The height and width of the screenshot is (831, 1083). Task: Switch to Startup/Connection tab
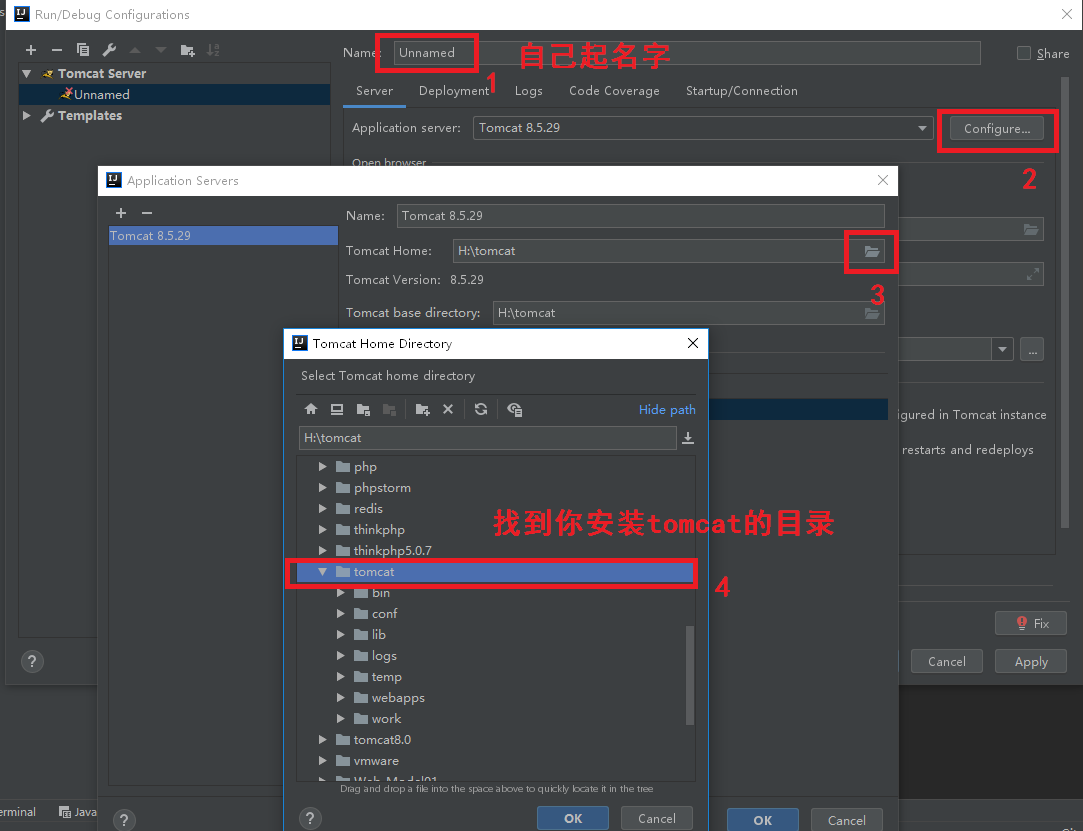click(x=741, y=91)
